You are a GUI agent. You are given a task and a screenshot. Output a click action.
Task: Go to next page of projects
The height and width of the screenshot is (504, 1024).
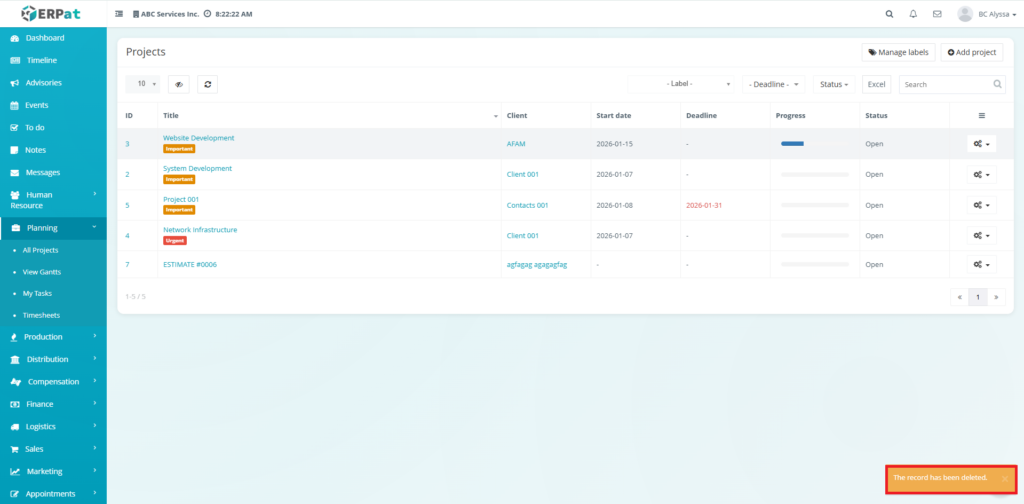click(x=996, y=297)
